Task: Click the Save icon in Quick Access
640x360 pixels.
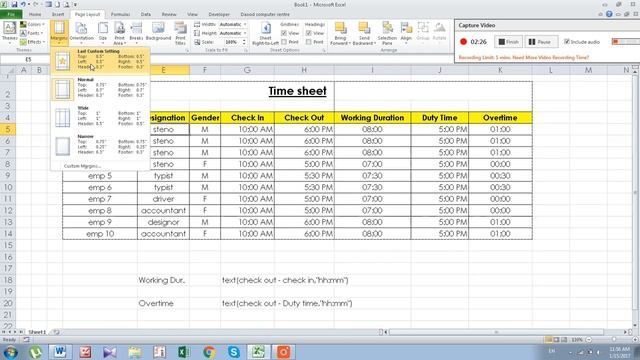Action: (14, 4)
